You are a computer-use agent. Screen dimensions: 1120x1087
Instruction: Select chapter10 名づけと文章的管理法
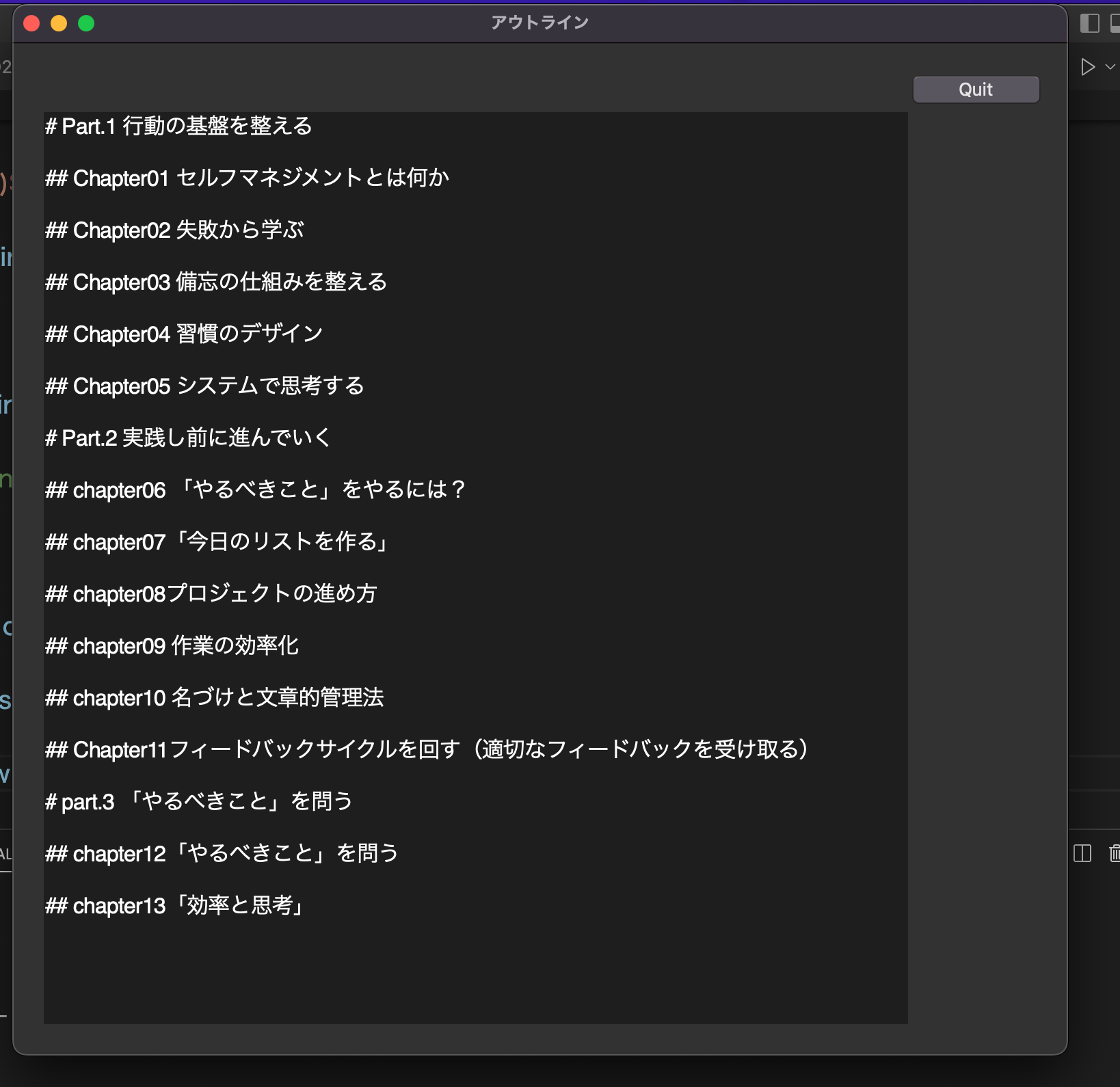(x=215, y=697)
